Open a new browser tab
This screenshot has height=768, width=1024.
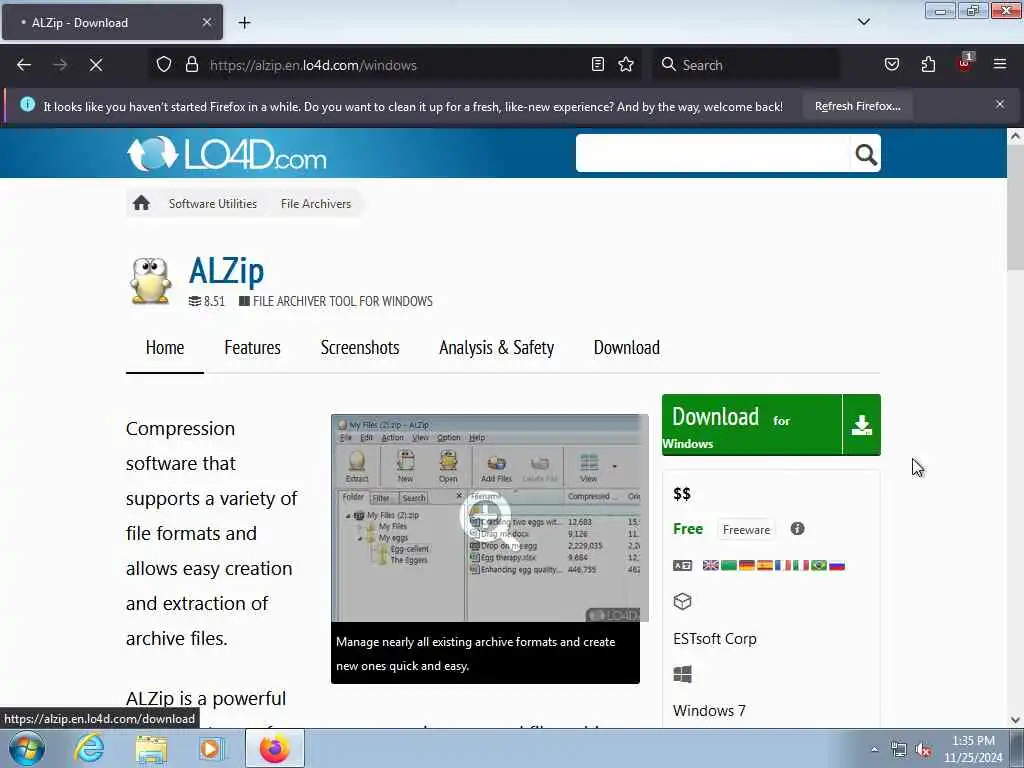click(x=244, y=23)
